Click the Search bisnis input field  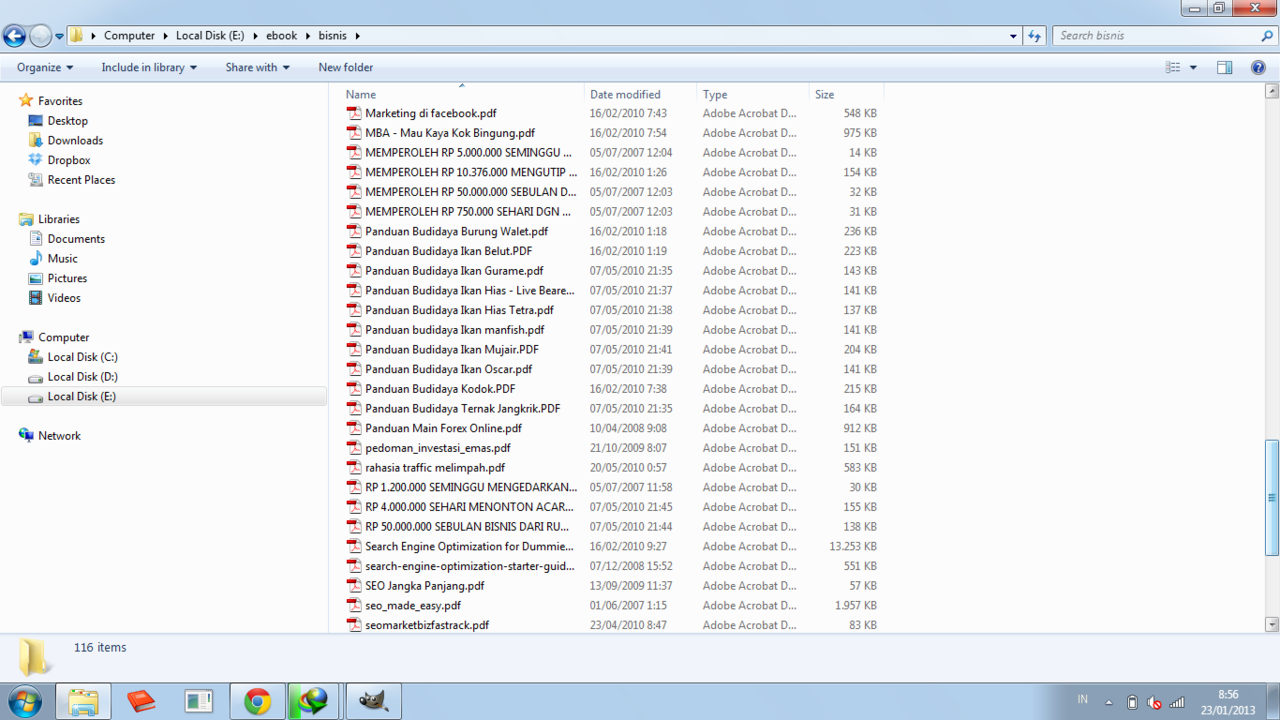click(1158, 35)
